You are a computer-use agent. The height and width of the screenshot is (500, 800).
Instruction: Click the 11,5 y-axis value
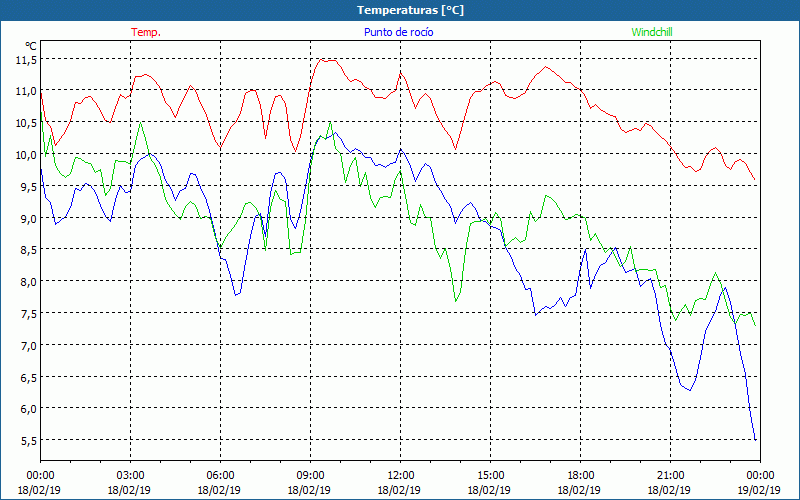[x=27, y=60]
